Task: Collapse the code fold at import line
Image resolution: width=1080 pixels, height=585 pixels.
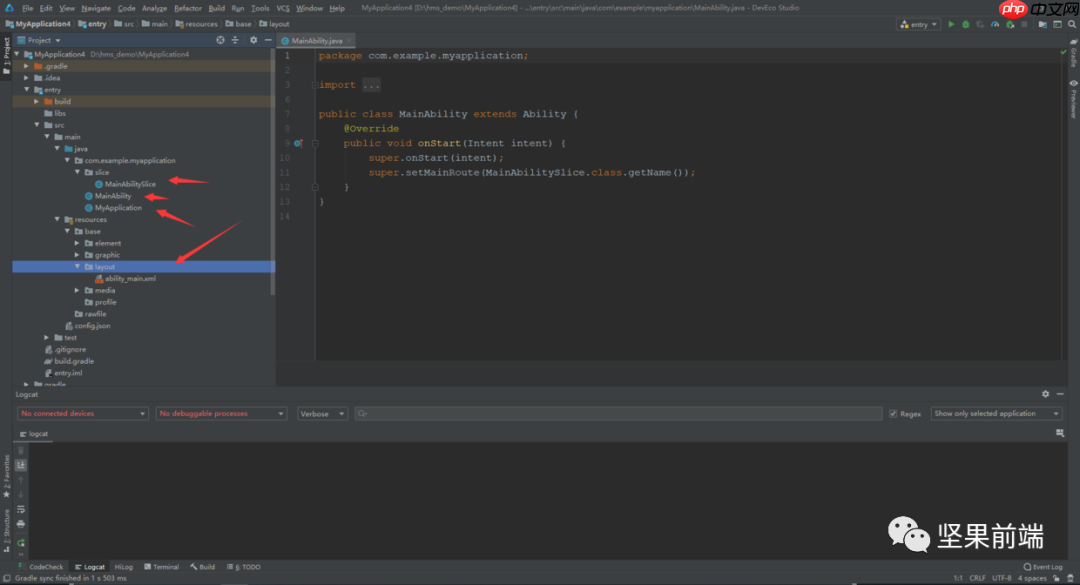Action: (x=314, y=85)
